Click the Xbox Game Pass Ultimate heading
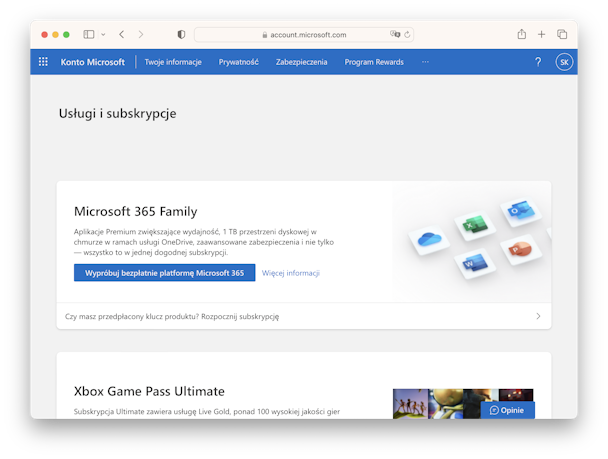This screenshot has height=459, width=608. pos(149,391)
